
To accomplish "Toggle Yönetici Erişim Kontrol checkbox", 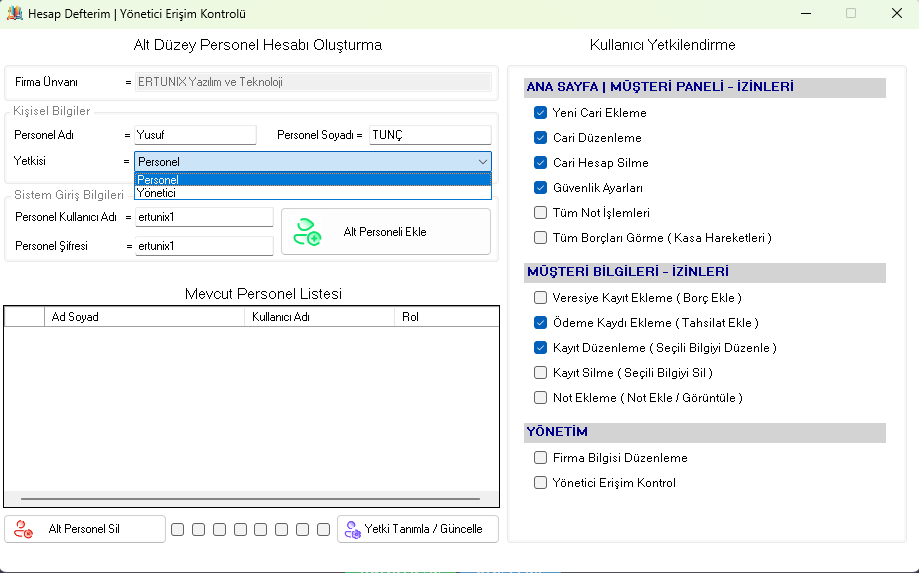I will coord(540,483).
